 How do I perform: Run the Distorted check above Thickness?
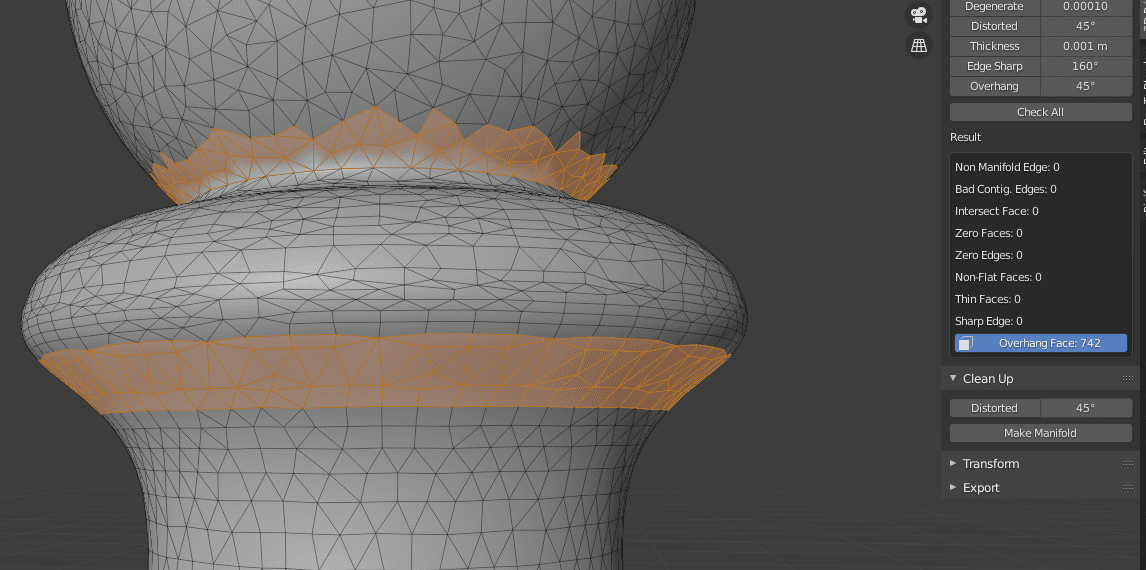coord(994,26)
